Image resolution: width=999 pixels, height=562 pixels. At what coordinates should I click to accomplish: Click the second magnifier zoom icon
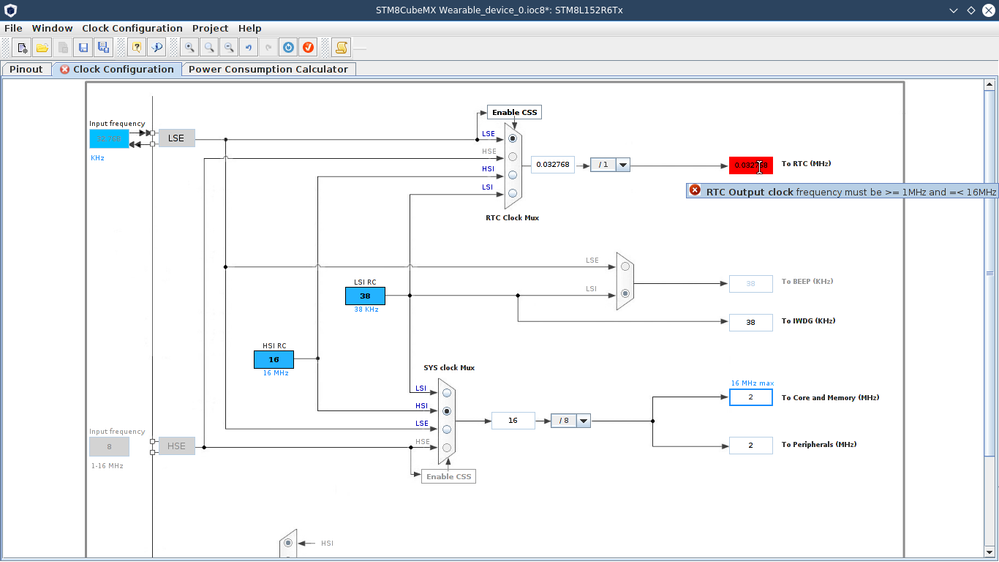209,48
